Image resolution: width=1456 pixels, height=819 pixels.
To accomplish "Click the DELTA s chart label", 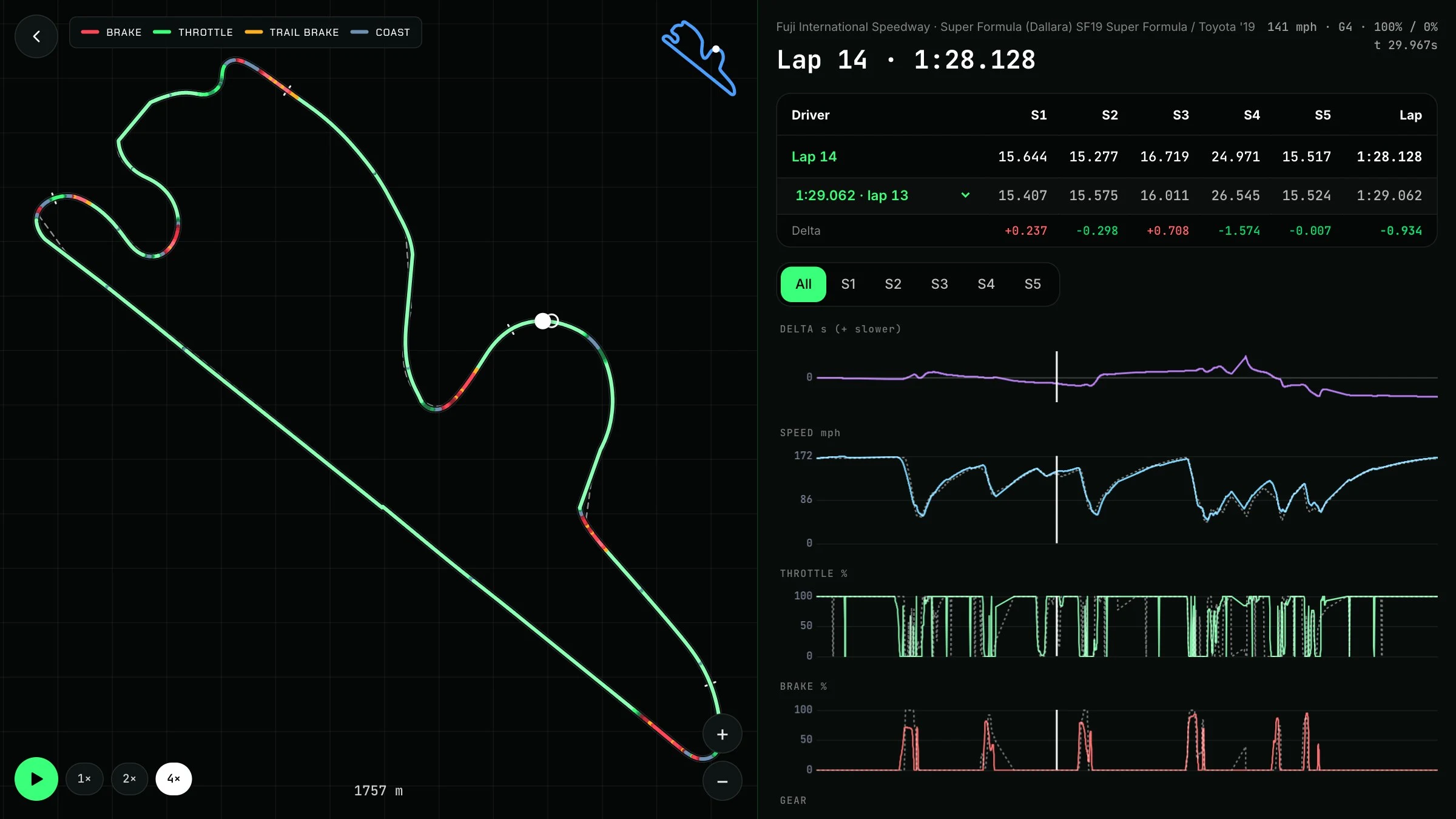I will point(840,329).
